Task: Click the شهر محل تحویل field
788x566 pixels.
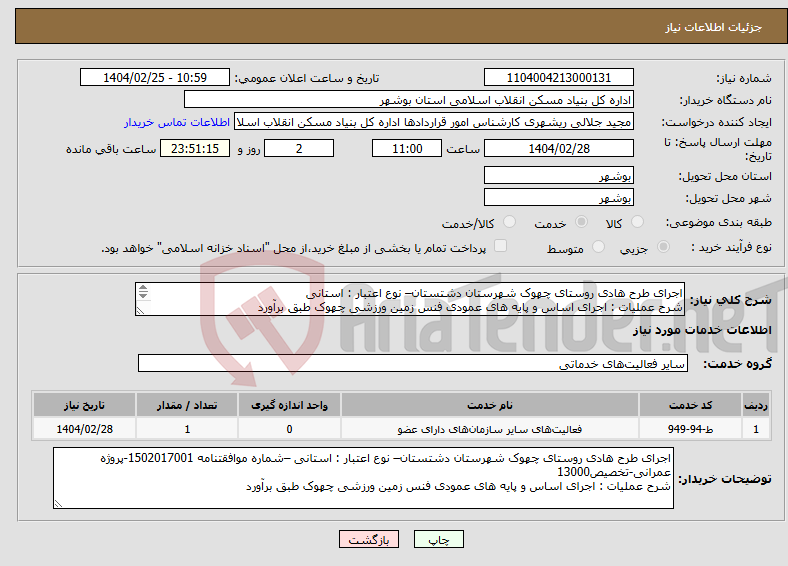Action: pos(558,197)
